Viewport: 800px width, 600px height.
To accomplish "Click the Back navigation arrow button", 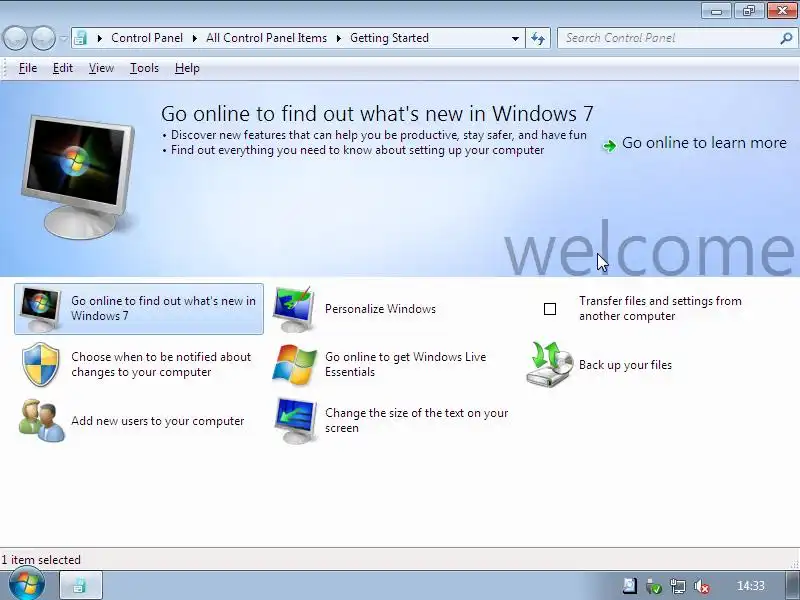I will click(15, 38).
